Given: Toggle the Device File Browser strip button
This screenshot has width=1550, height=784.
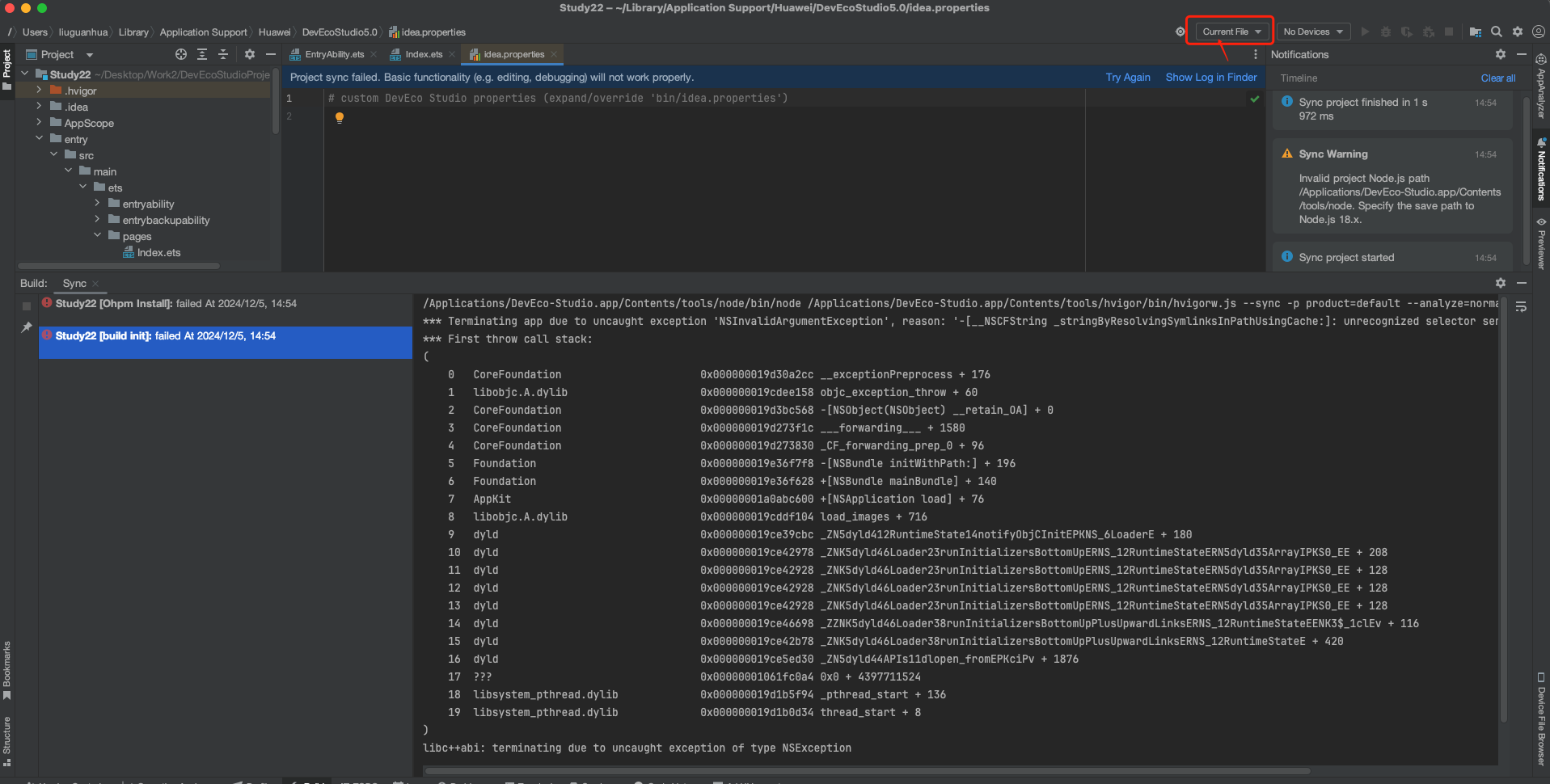Looking at the screenshot, I should [x=1541, y=719].
